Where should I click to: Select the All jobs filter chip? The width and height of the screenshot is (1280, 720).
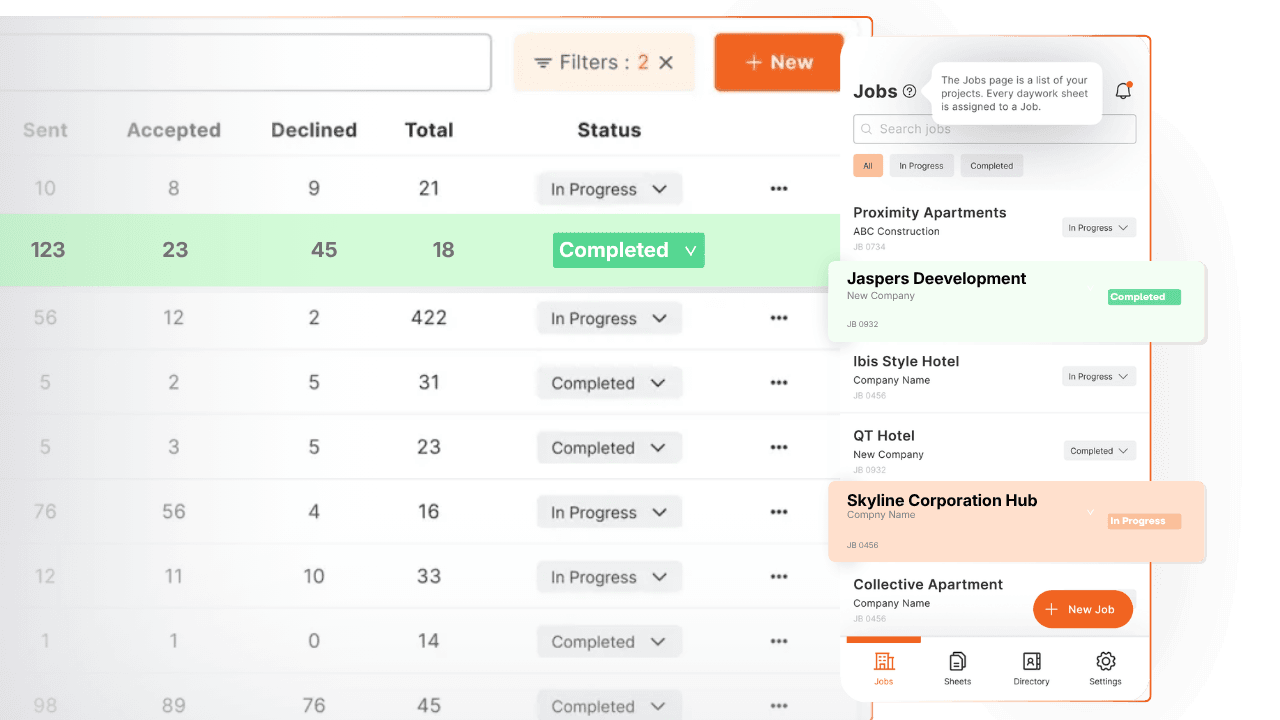tap(868, 166)
